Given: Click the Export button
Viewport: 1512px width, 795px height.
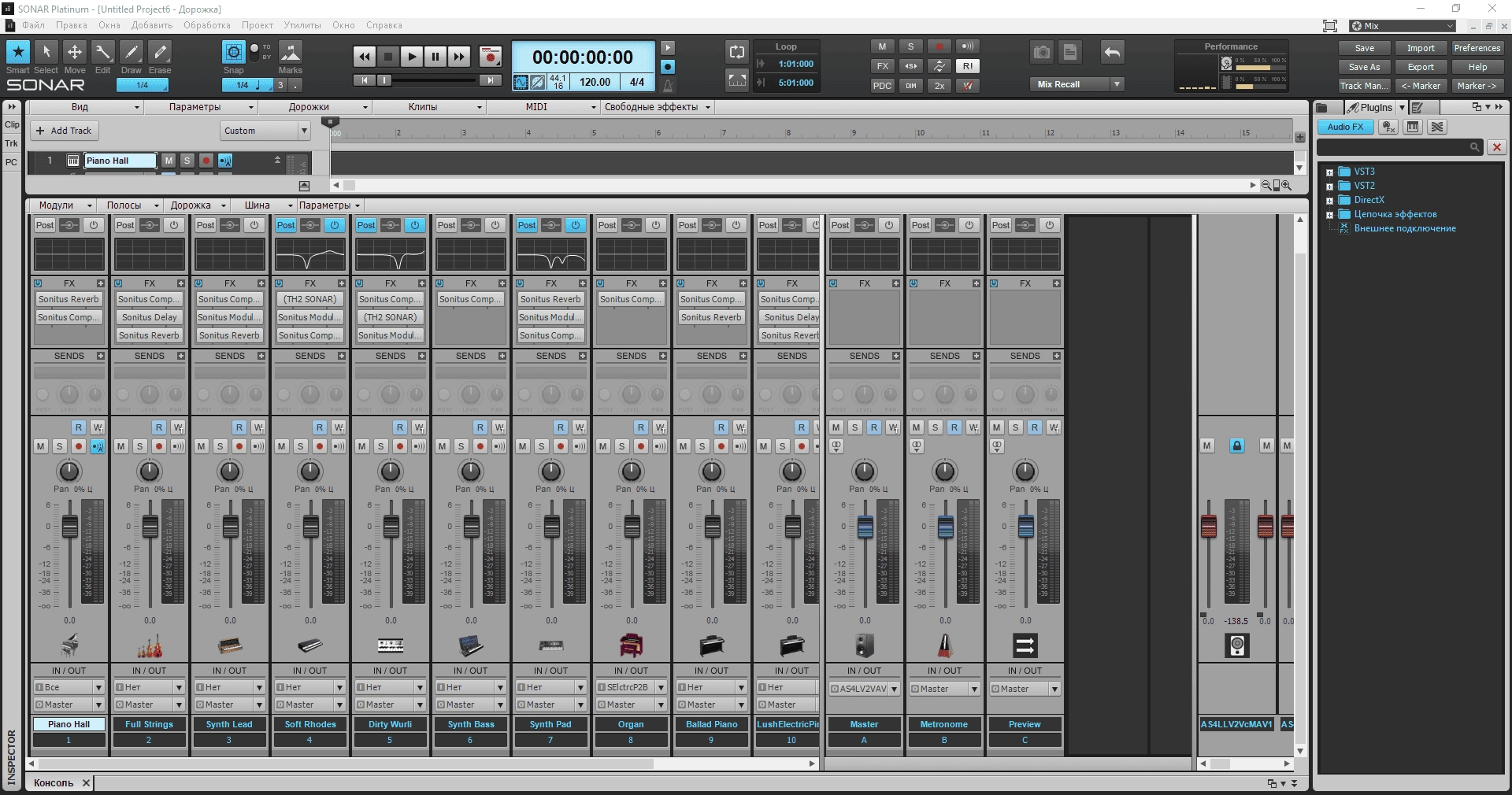Looking at the screenshot, I should [1421, 67].
